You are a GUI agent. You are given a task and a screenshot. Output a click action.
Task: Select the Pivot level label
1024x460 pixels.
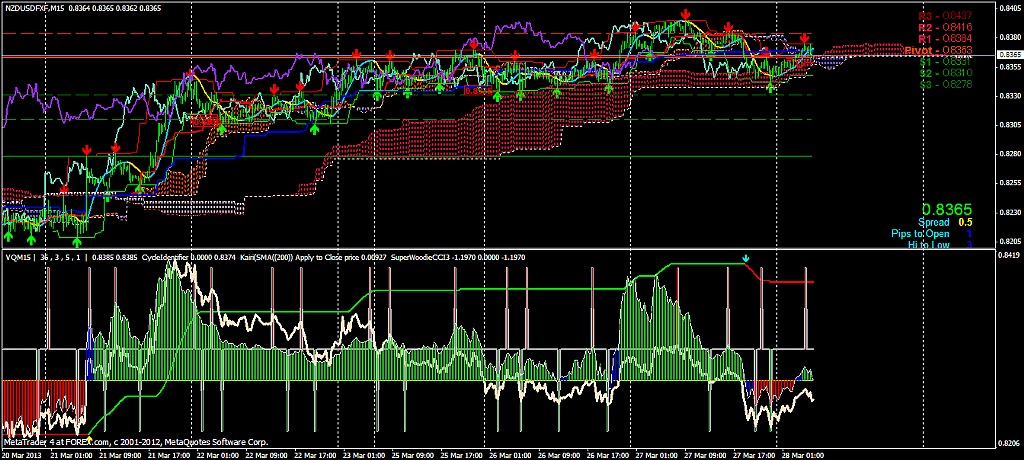pyautogui.click(x=938, y=49)
